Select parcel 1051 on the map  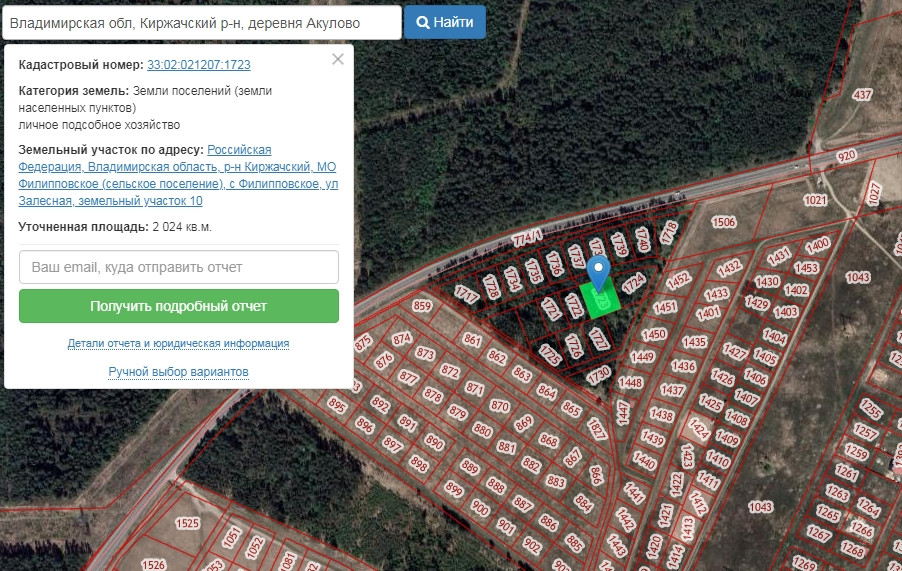click(232, 537)
